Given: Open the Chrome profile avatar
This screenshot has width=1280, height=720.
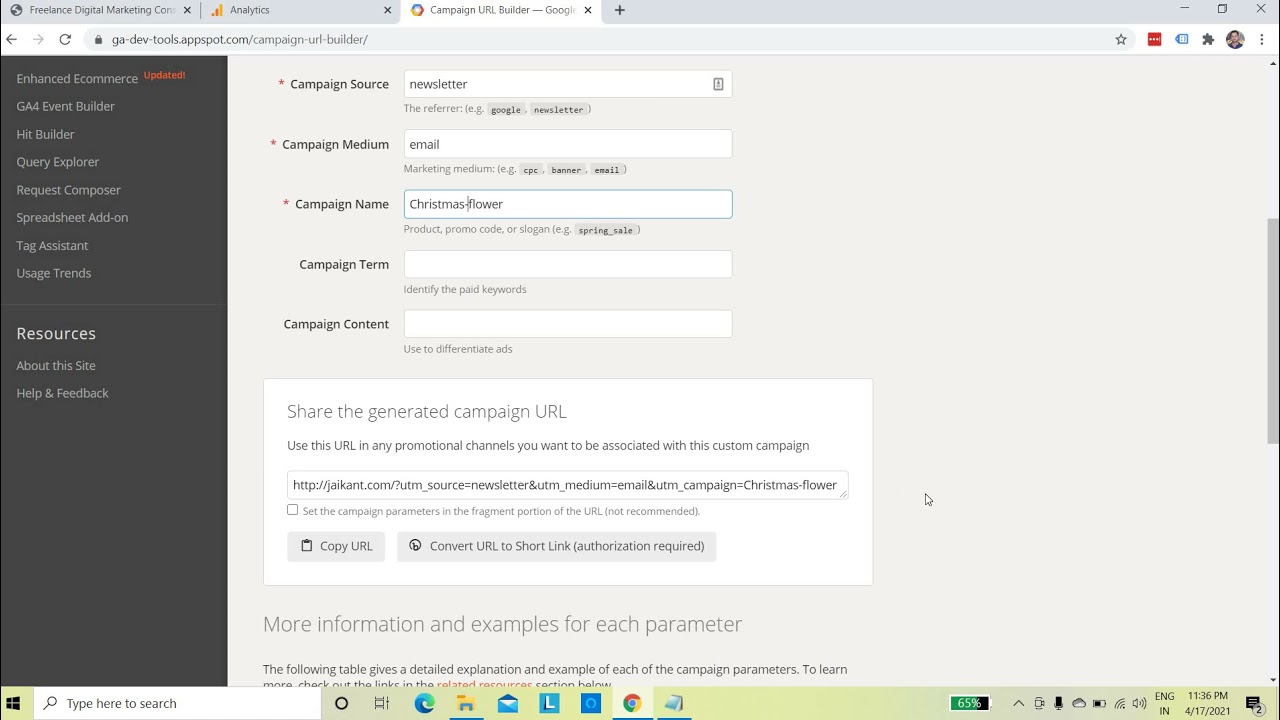Looking at the screenshot, I should [1235, 39].
